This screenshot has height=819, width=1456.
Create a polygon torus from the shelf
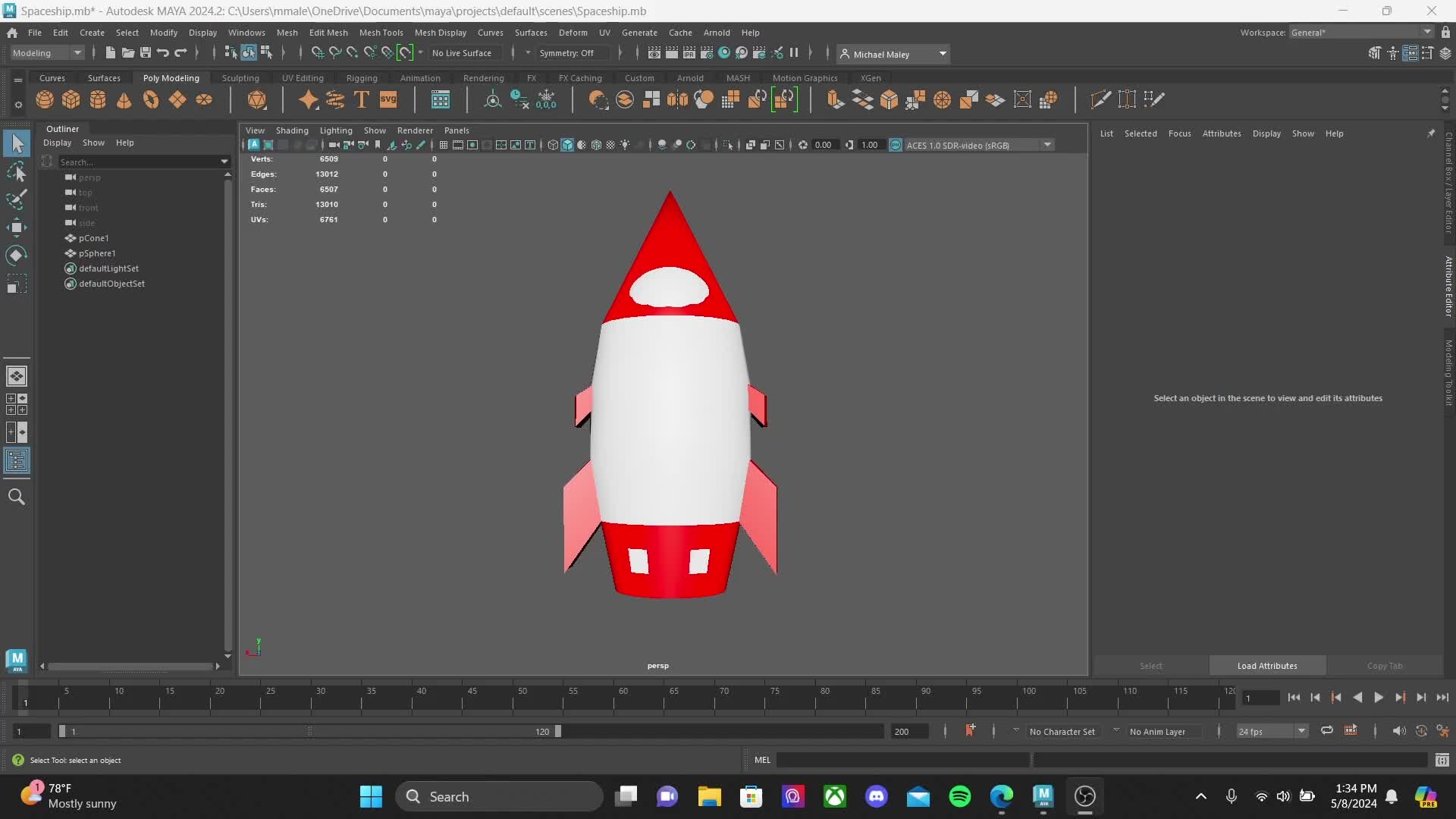tap(151, 99)
